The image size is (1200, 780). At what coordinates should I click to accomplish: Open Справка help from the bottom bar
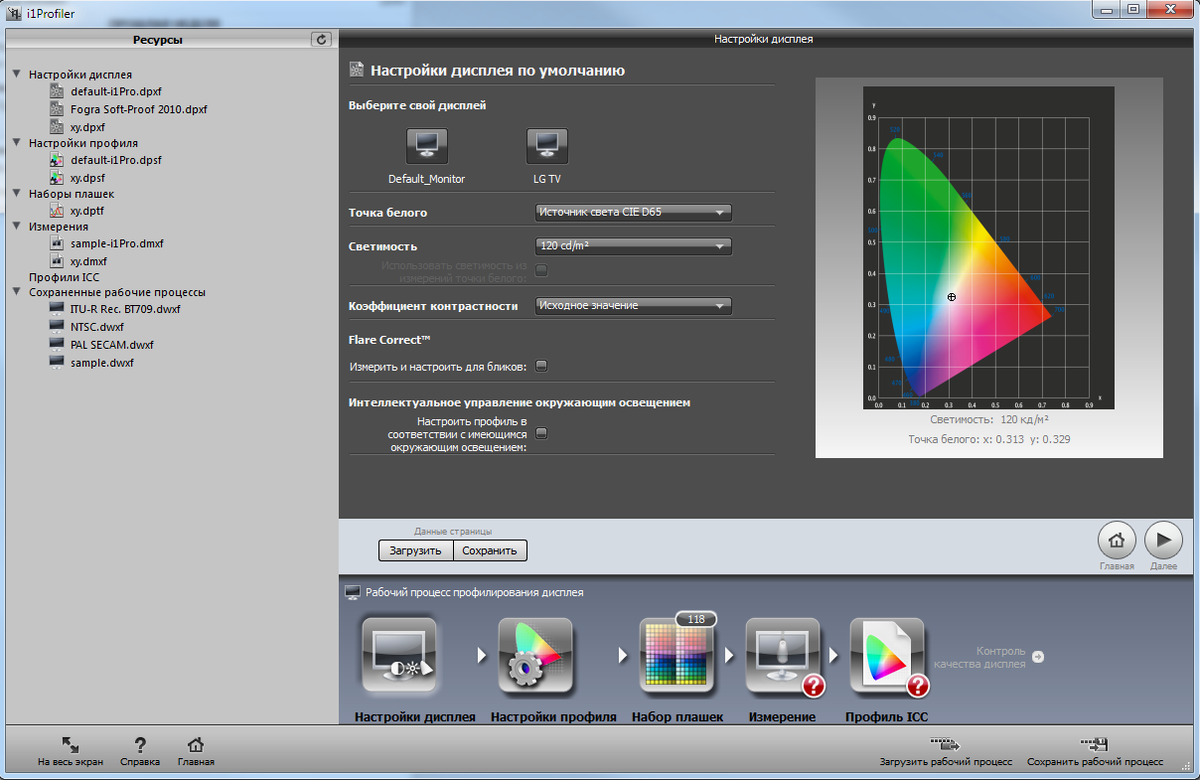(140, 748)
